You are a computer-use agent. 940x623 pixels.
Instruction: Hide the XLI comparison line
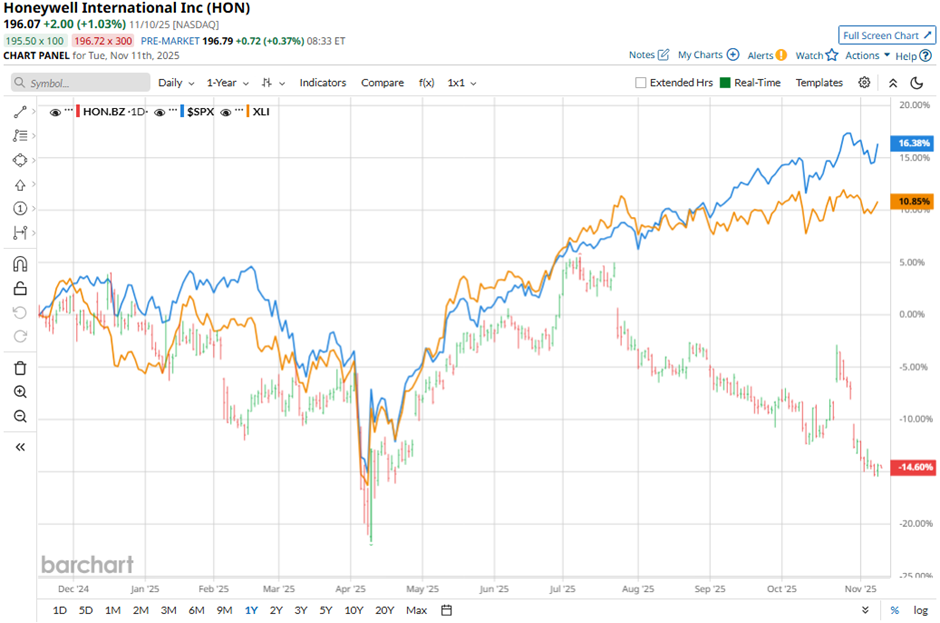tap(225, 112)
